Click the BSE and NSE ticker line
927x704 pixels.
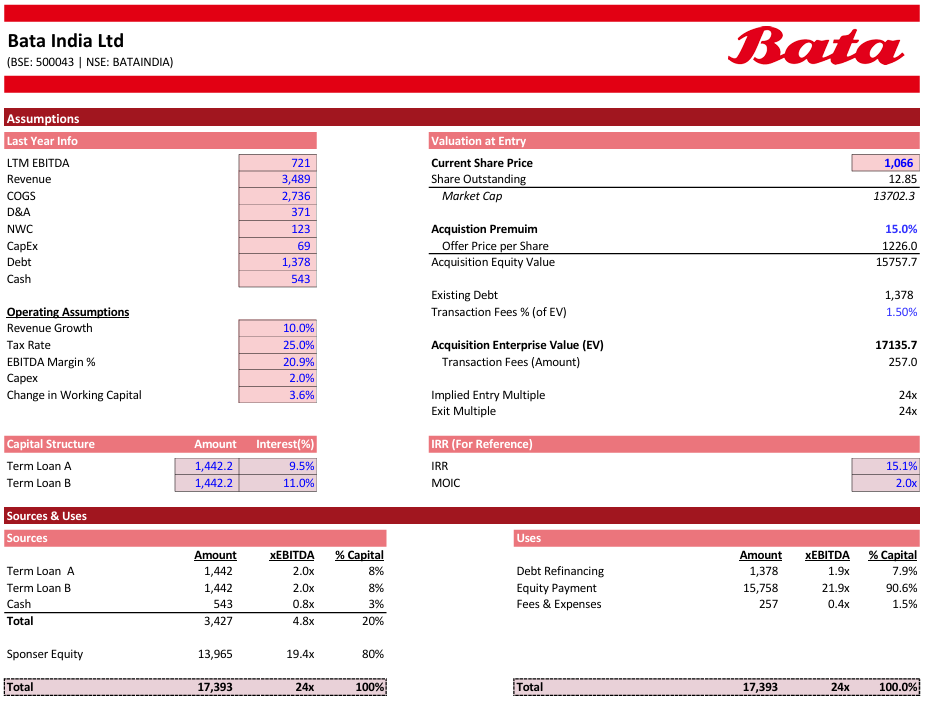tap(90, 62)
